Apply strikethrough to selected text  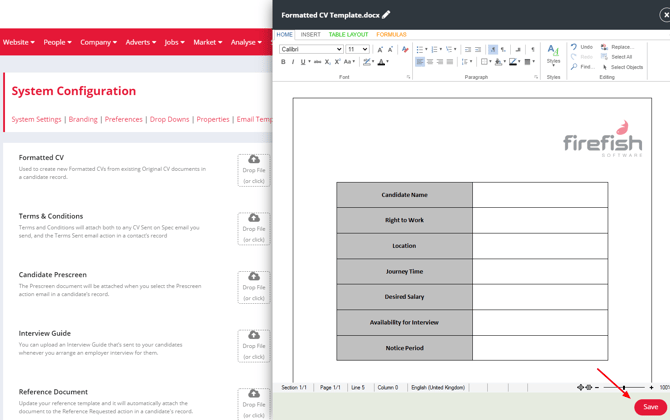coord(317,62)
